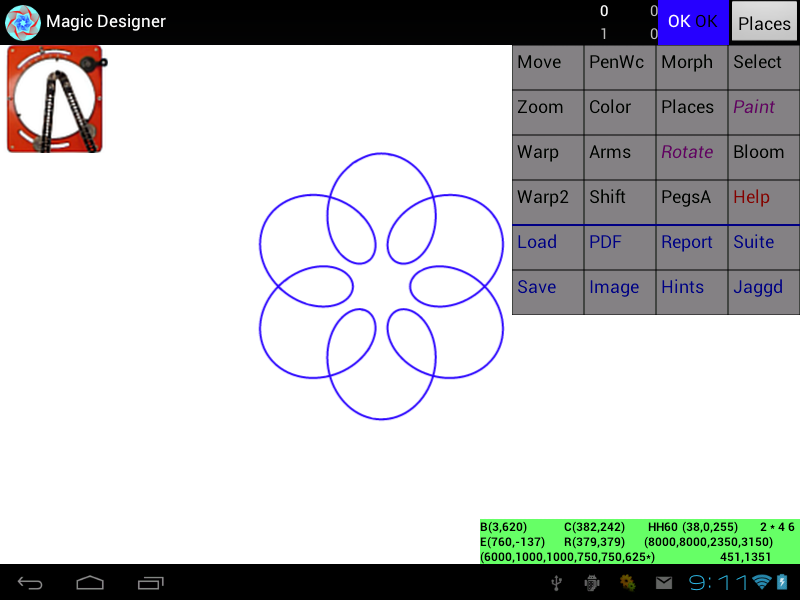This screenshot has height=600, width=800.
Task: Toggle the Paint mode
Action: [764, 112]
